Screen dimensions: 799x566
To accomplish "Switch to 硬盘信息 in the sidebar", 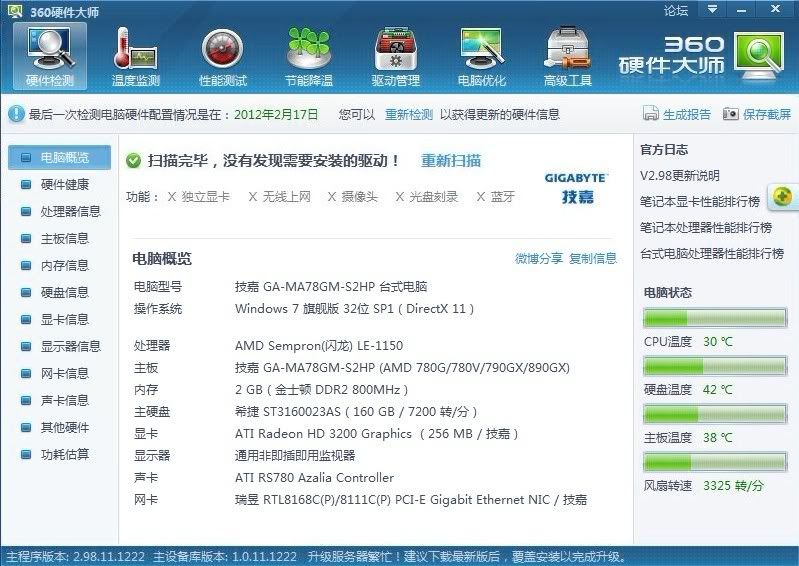I will (x=64, y=292).
